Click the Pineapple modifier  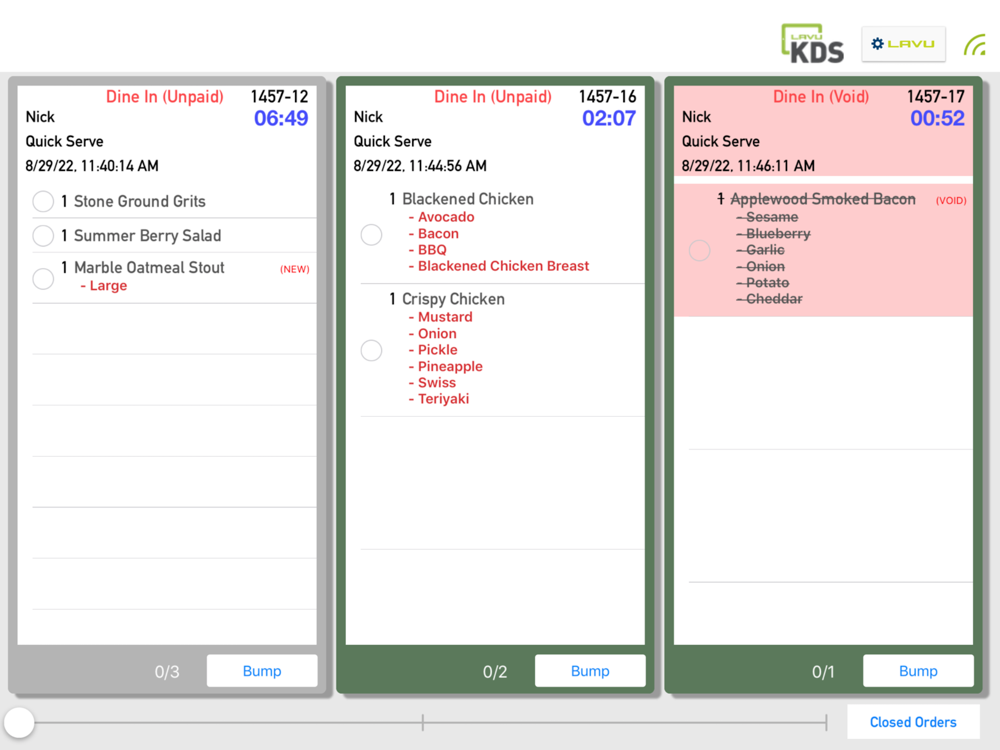(x=446, y=367)
